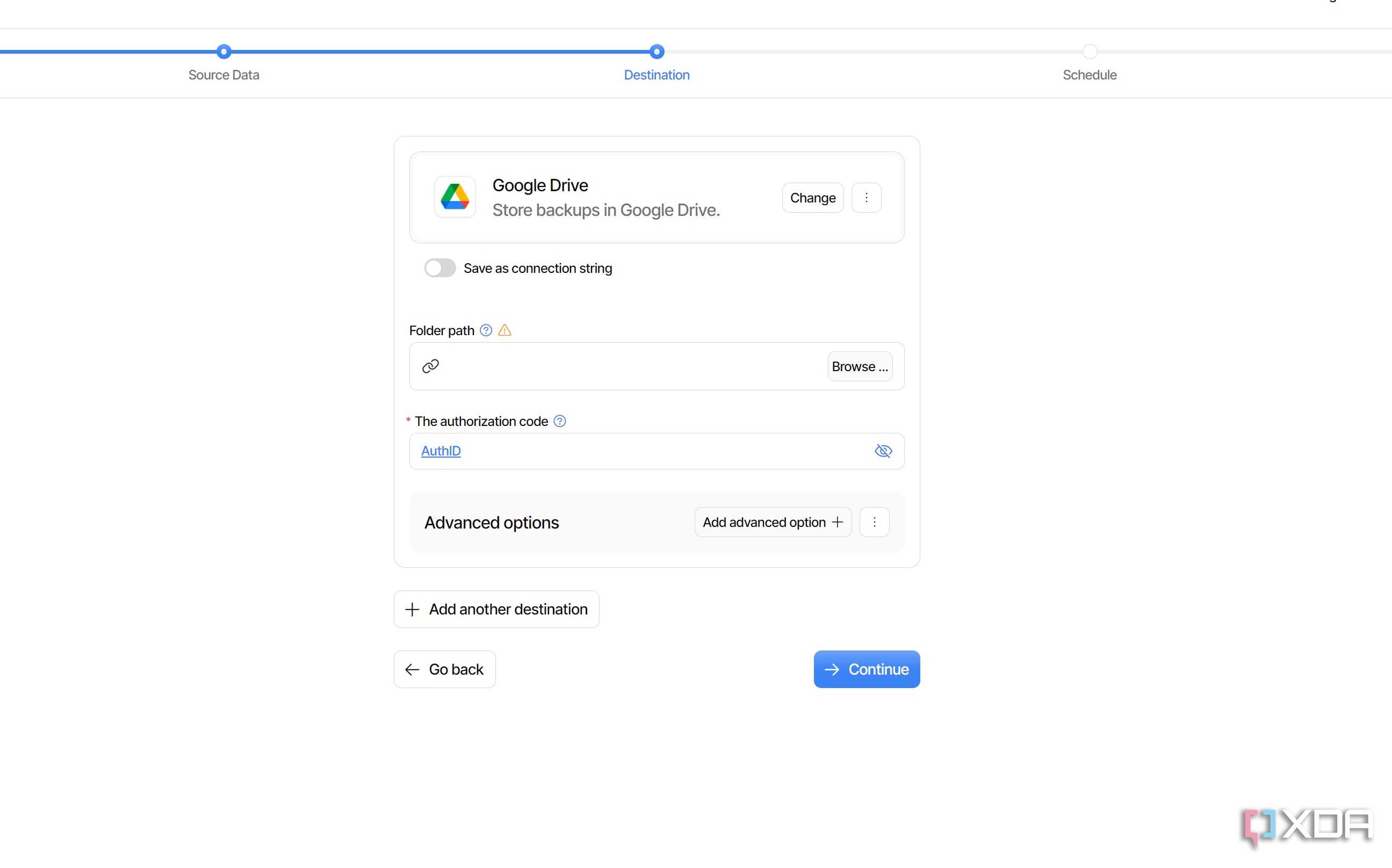Select the Destination step
This screenshot has width=1392, height=868.
[x=657, y=75]
